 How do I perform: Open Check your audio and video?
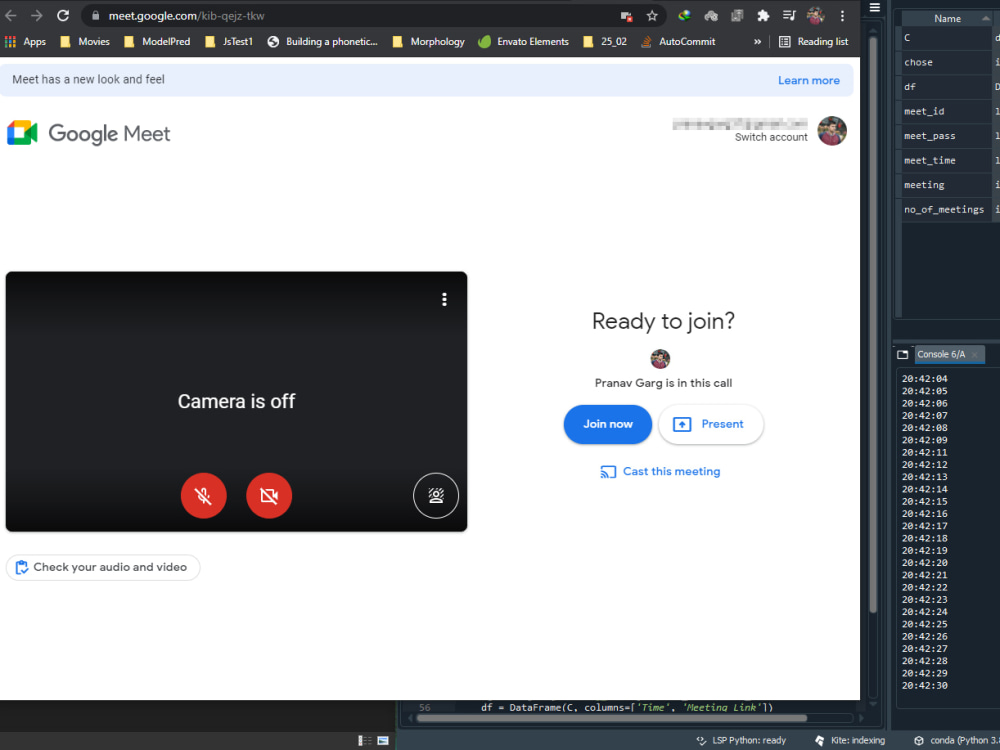tap(103, 567)
